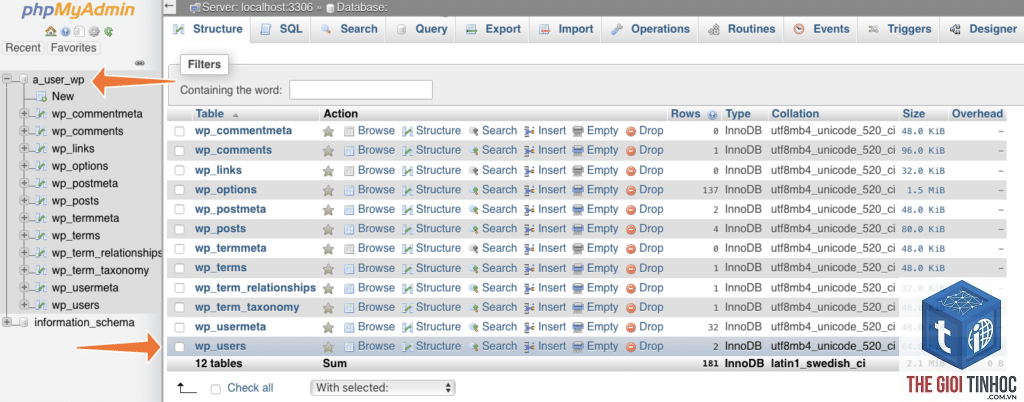The height and width of the screenshot is (402, 1024).
Task: Check the wp_links row checkbox
Action: coord(180,170)
